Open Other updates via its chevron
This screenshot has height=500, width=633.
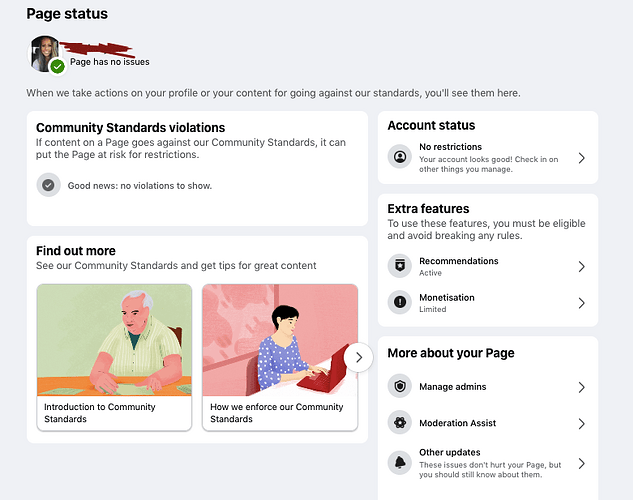click(x=581, y=463)
